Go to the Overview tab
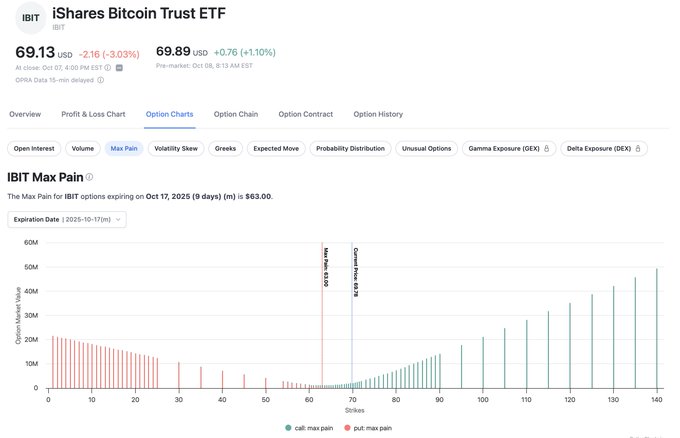This screenshot has height=438, width=680. [25, 114]
